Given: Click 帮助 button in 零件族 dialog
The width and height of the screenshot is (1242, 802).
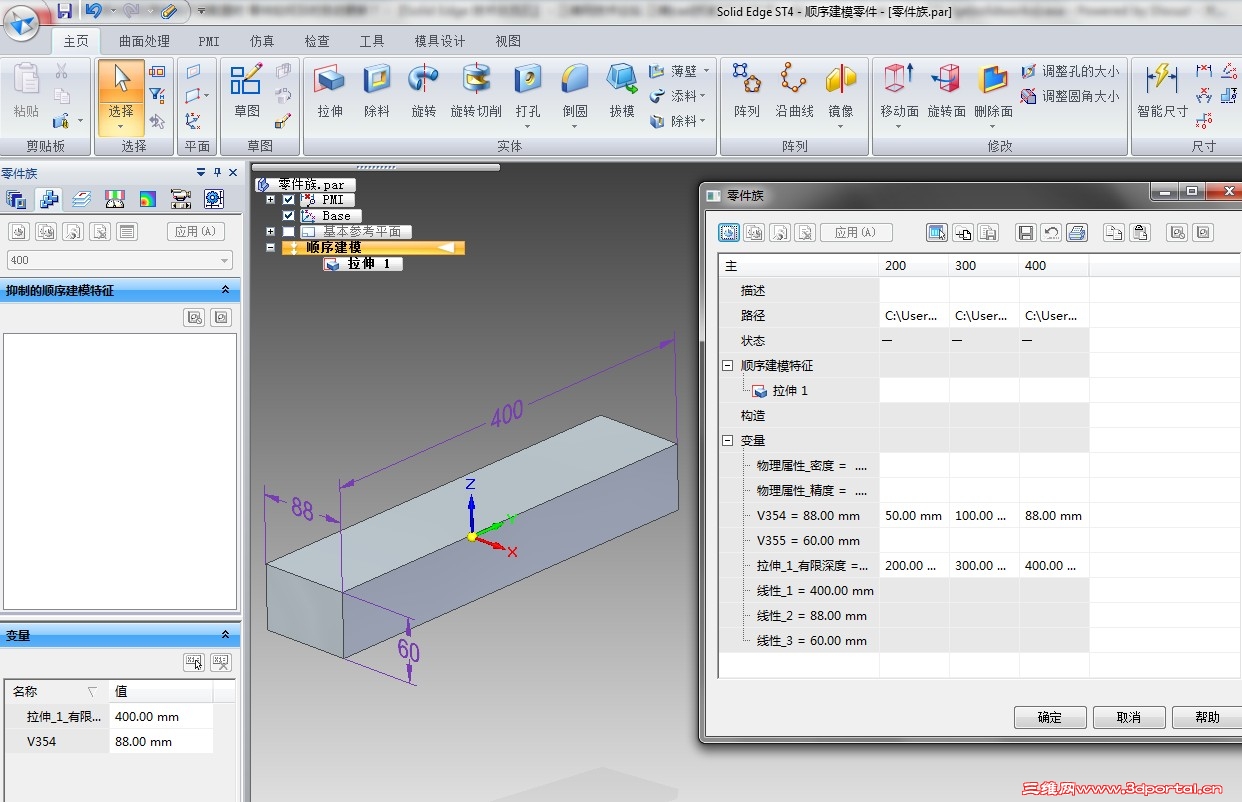Looking at the screenshot, I should 1208,717.
